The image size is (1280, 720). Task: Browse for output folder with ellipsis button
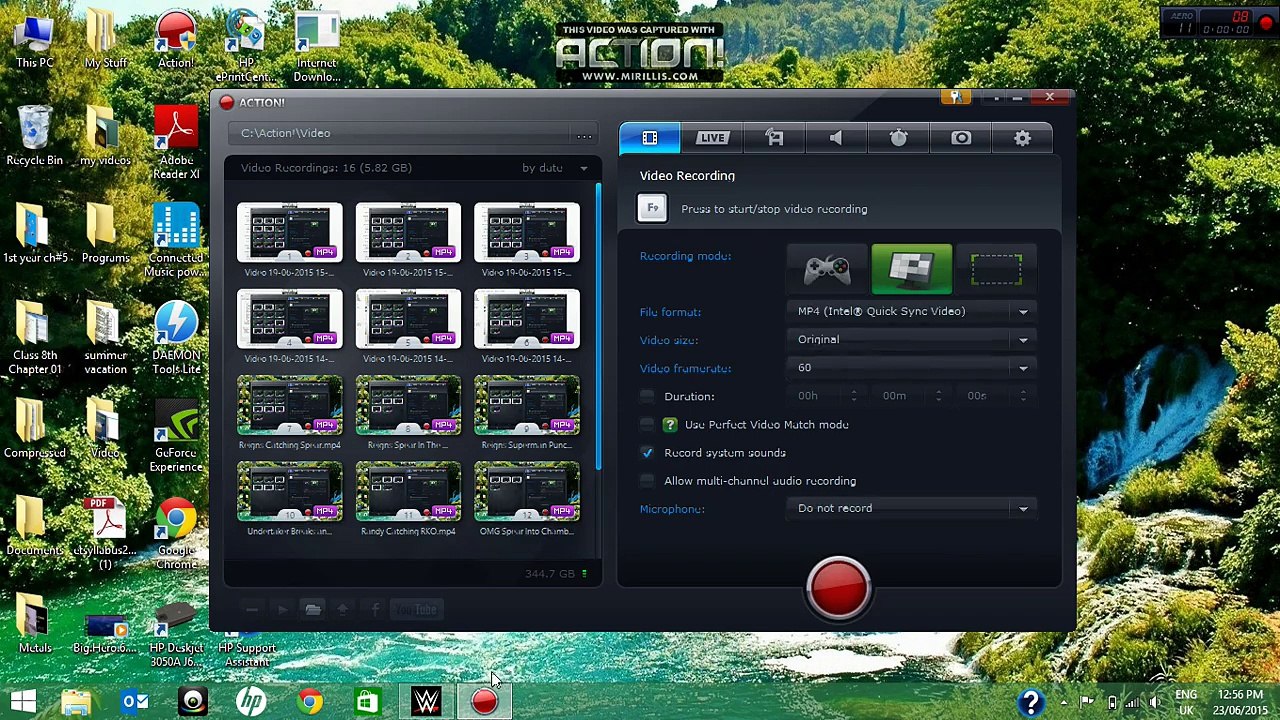point(584,135)
